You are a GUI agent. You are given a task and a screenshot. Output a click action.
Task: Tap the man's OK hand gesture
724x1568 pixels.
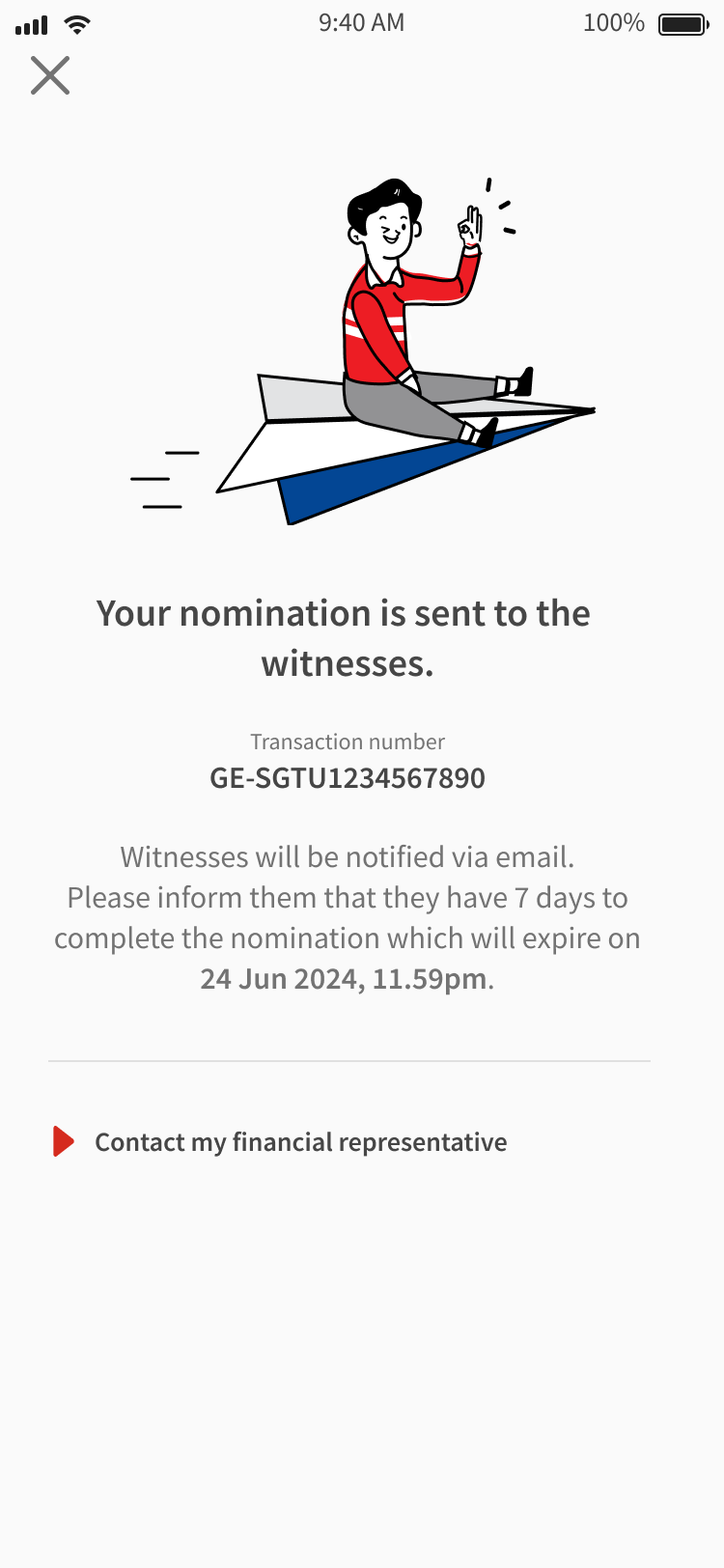click(x=470, y=228)
